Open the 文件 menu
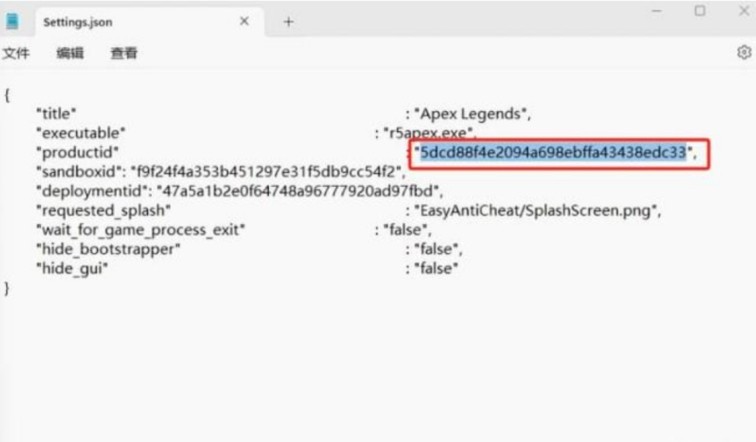Image resolution: width=756 pixels, height=442 pixels. click(x=16, y=53)
